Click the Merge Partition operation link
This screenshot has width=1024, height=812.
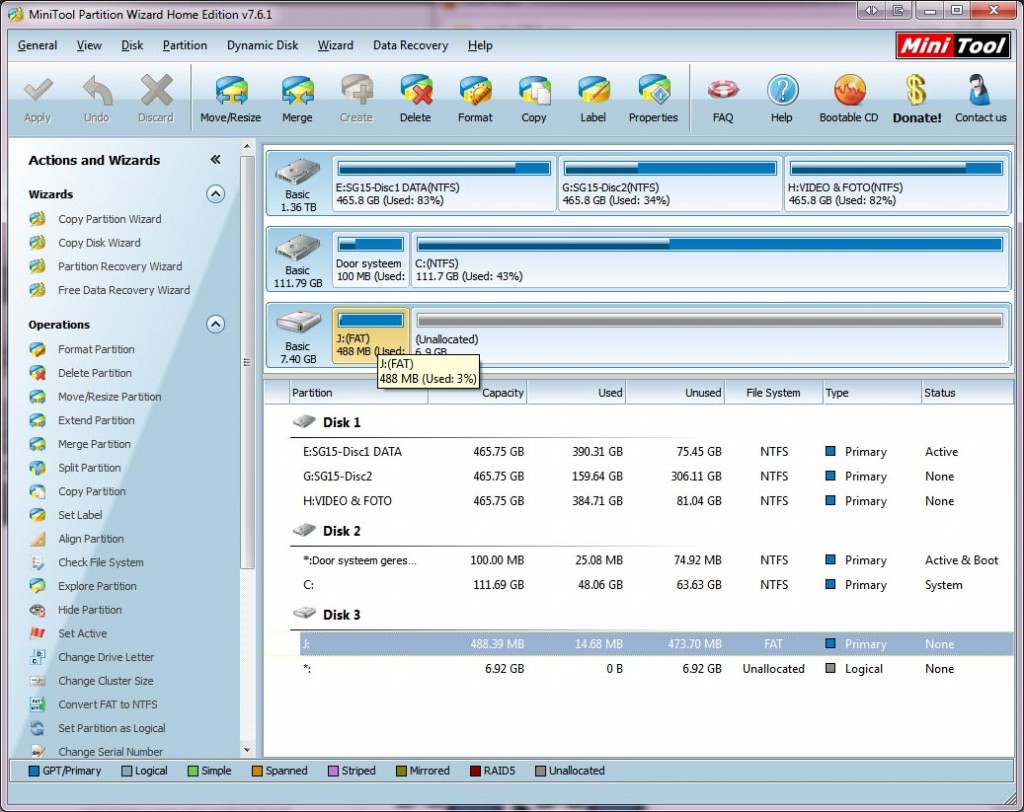point(94,444)
